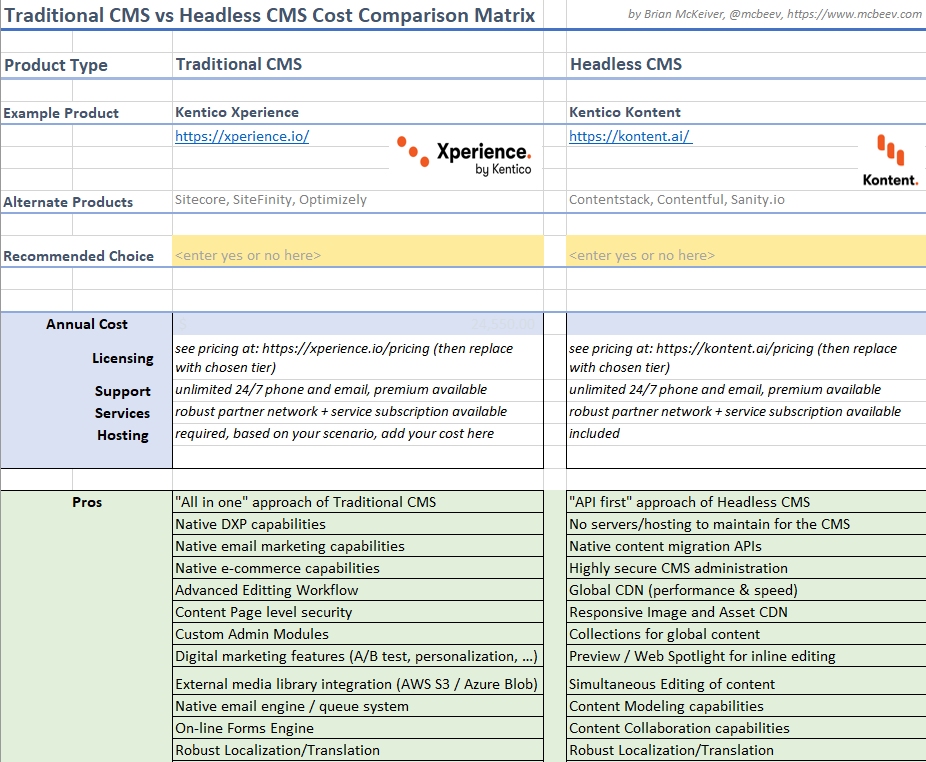
Task: Select 'Native email engine / queue system' cell
Action: tap(358, 706)
